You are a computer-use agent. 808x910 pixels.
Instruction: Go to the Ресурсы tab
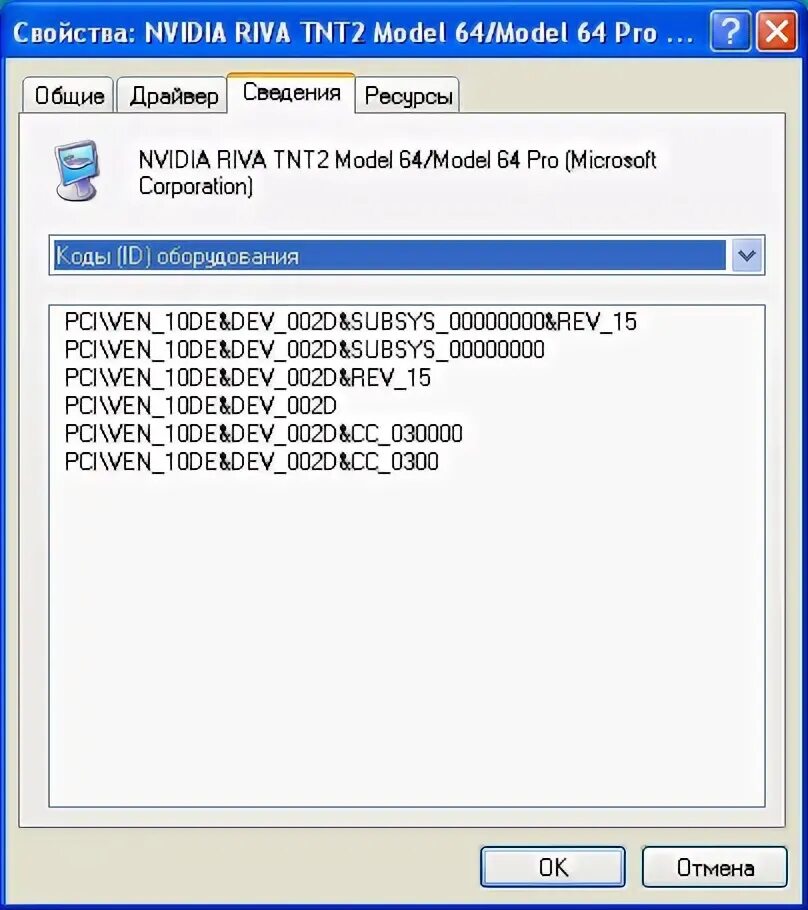pos(408,95)
